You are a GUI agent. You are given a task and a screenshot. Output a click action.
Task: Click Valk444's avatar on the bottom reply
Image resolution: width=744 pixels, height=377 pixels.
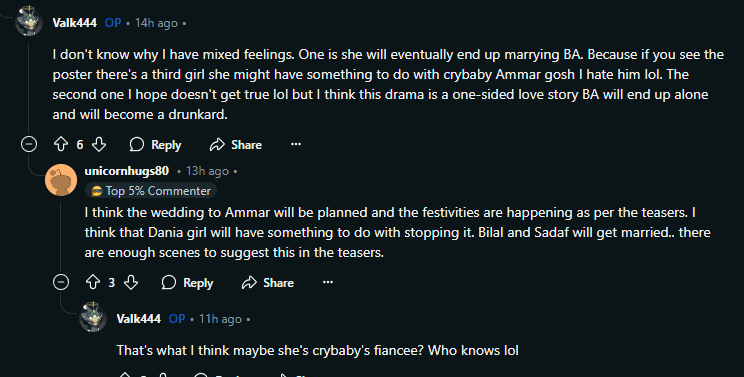coord(93,317)
